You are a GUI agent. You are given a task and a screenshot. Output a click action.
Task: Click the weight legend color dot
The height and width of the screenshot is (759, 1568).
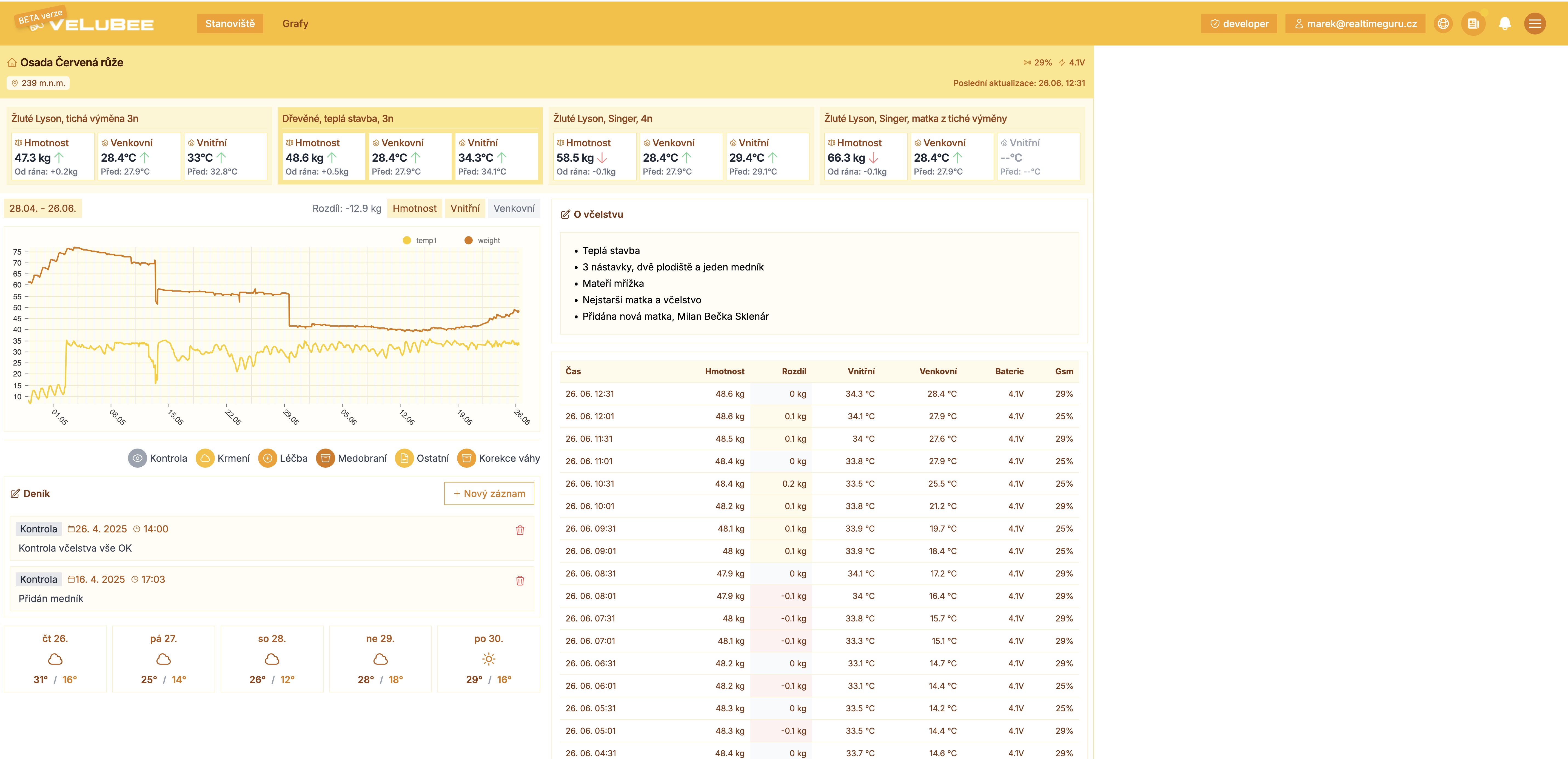click(469, 240)
